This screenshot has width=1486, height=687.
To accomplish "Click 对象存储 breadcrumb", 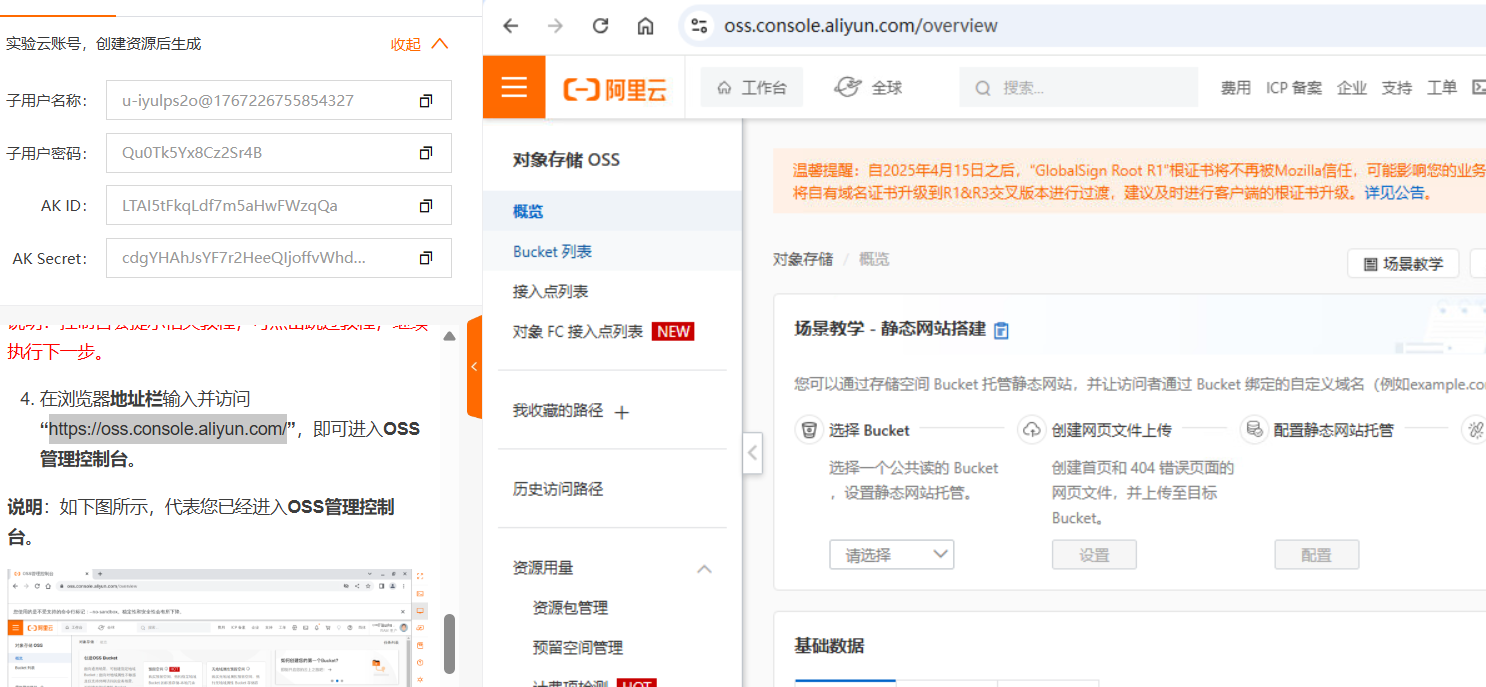I will click(802, 259).
